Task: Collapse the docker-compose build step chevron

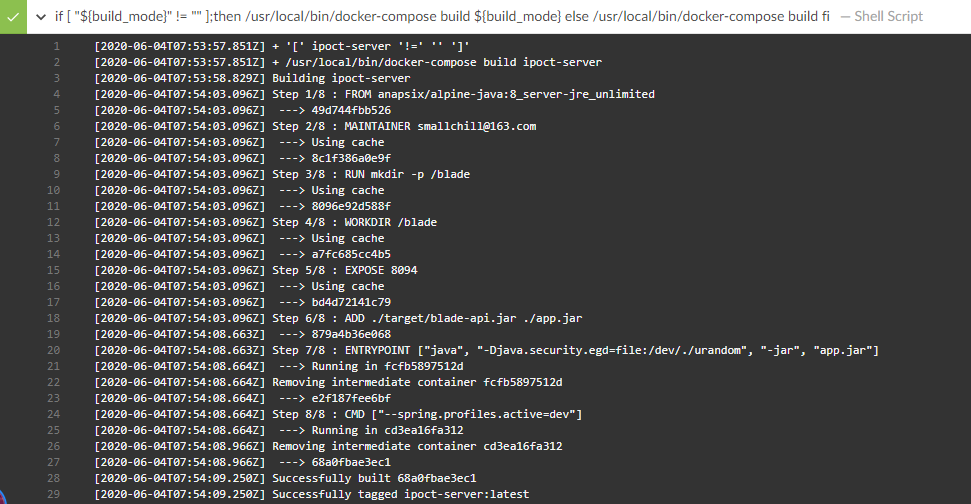Action: point(41,17)
